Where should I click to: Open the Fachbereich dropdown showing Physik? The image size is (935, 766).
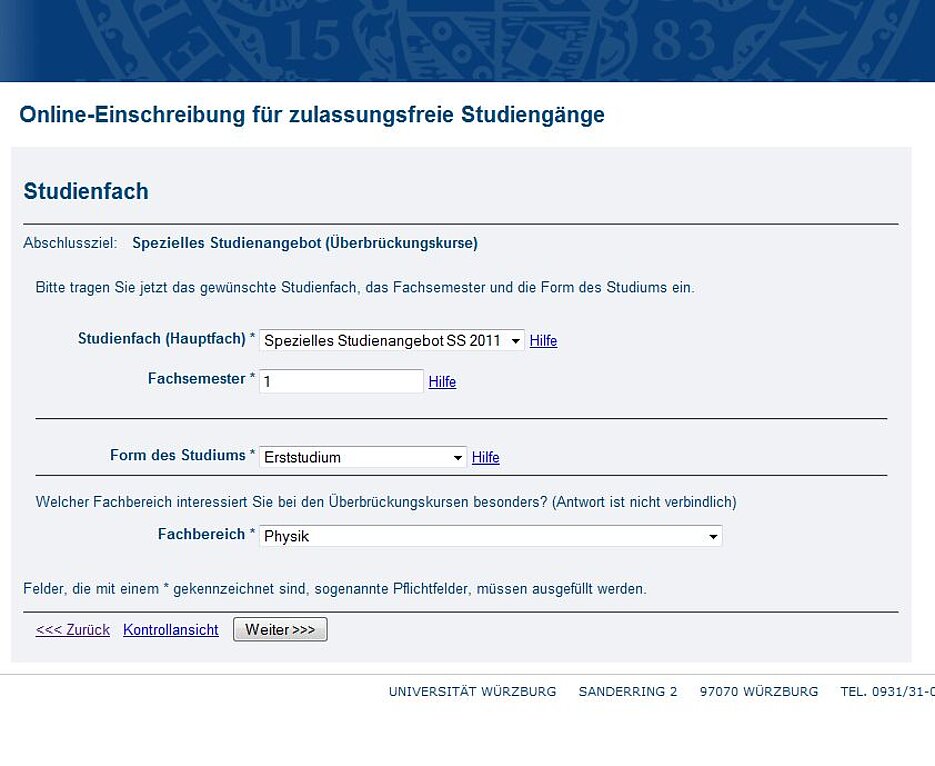click(490, 536)
